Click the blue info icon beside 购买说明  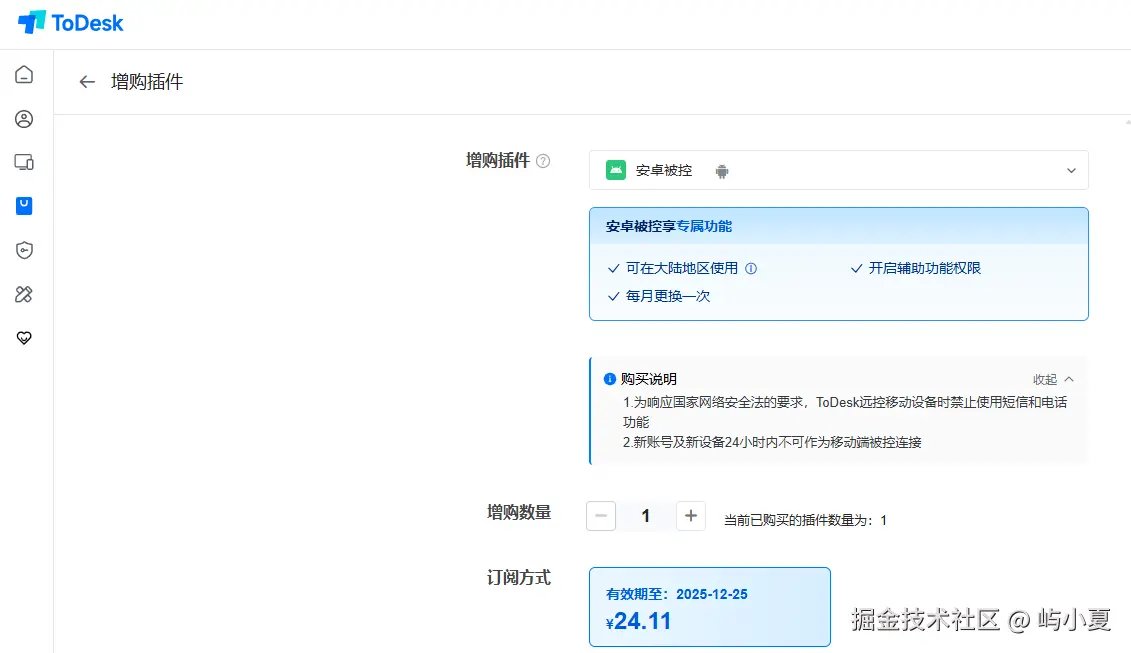(609, 379)
